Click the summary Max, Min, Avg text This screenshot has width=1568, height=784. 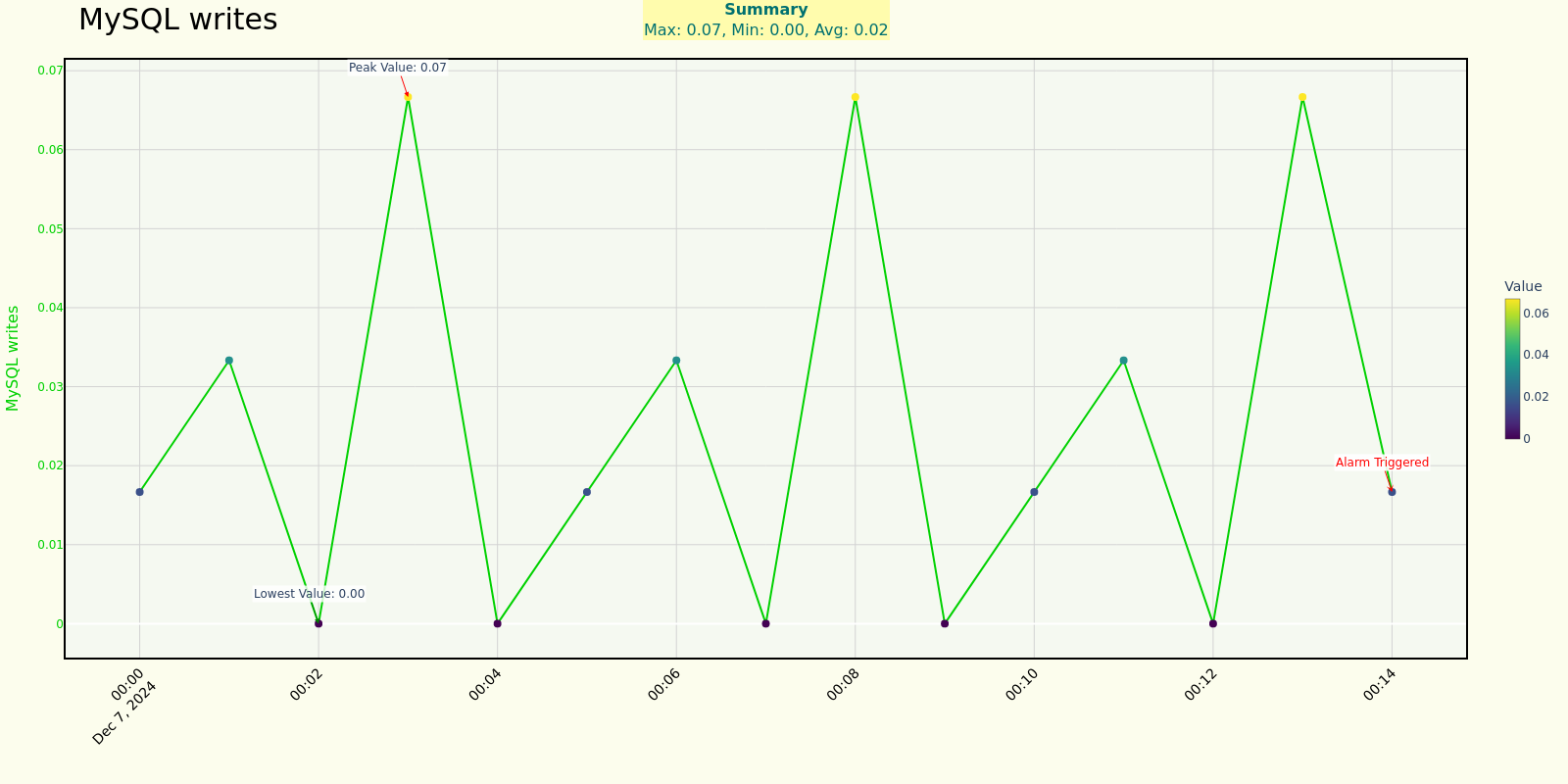[765, 30]
